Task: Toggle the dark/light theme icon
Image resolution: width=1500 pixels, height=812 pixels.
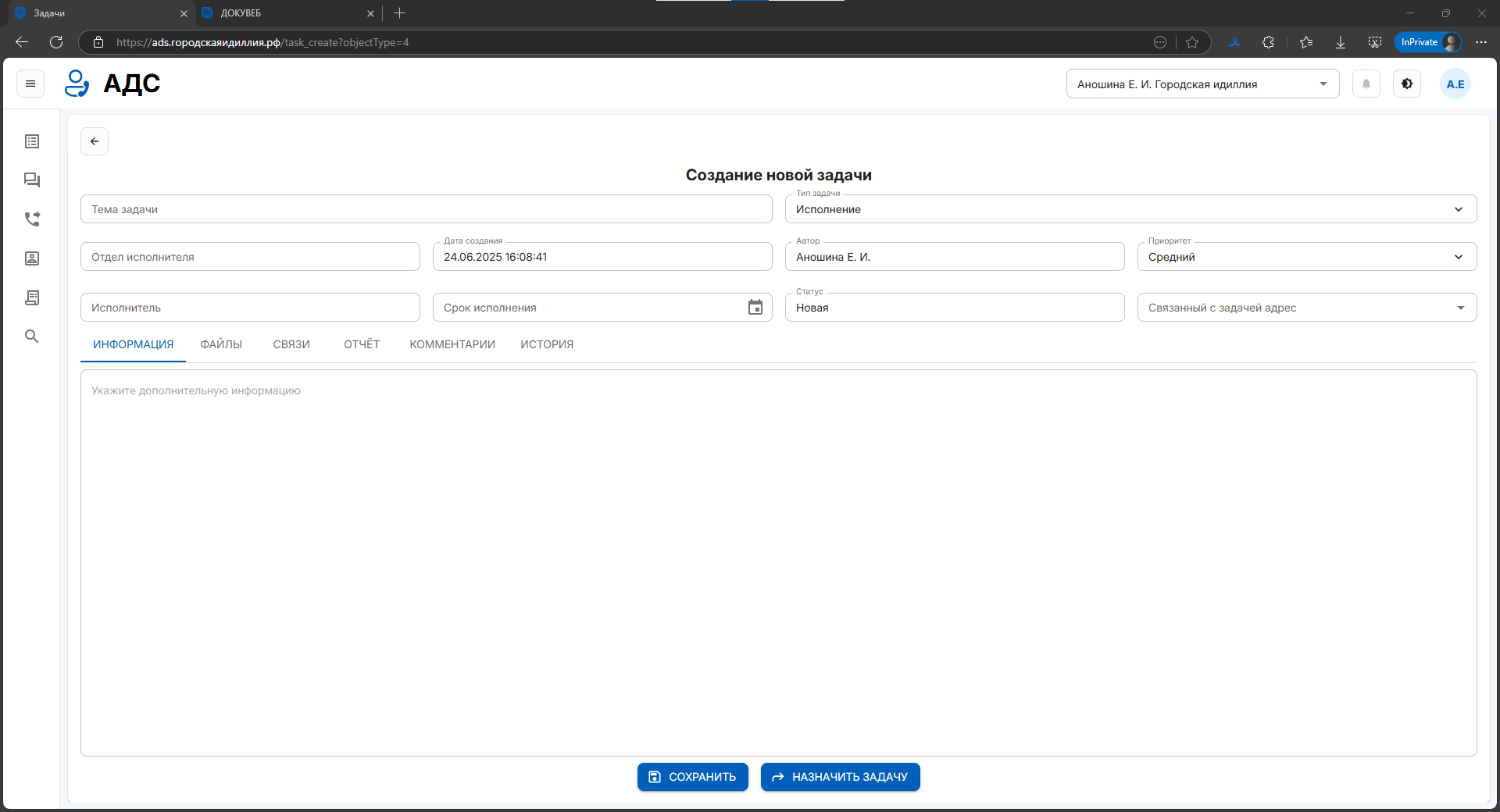Action: (1407, 84)
